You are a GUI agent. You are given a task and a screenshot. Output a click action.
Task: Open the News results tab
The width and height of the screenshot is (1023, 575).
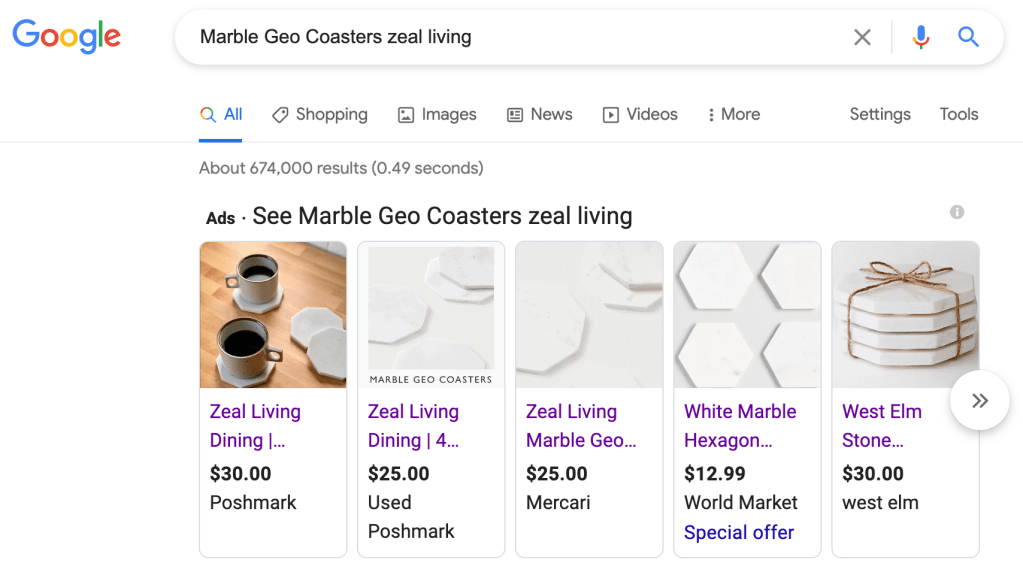click(x=540, y=114)
